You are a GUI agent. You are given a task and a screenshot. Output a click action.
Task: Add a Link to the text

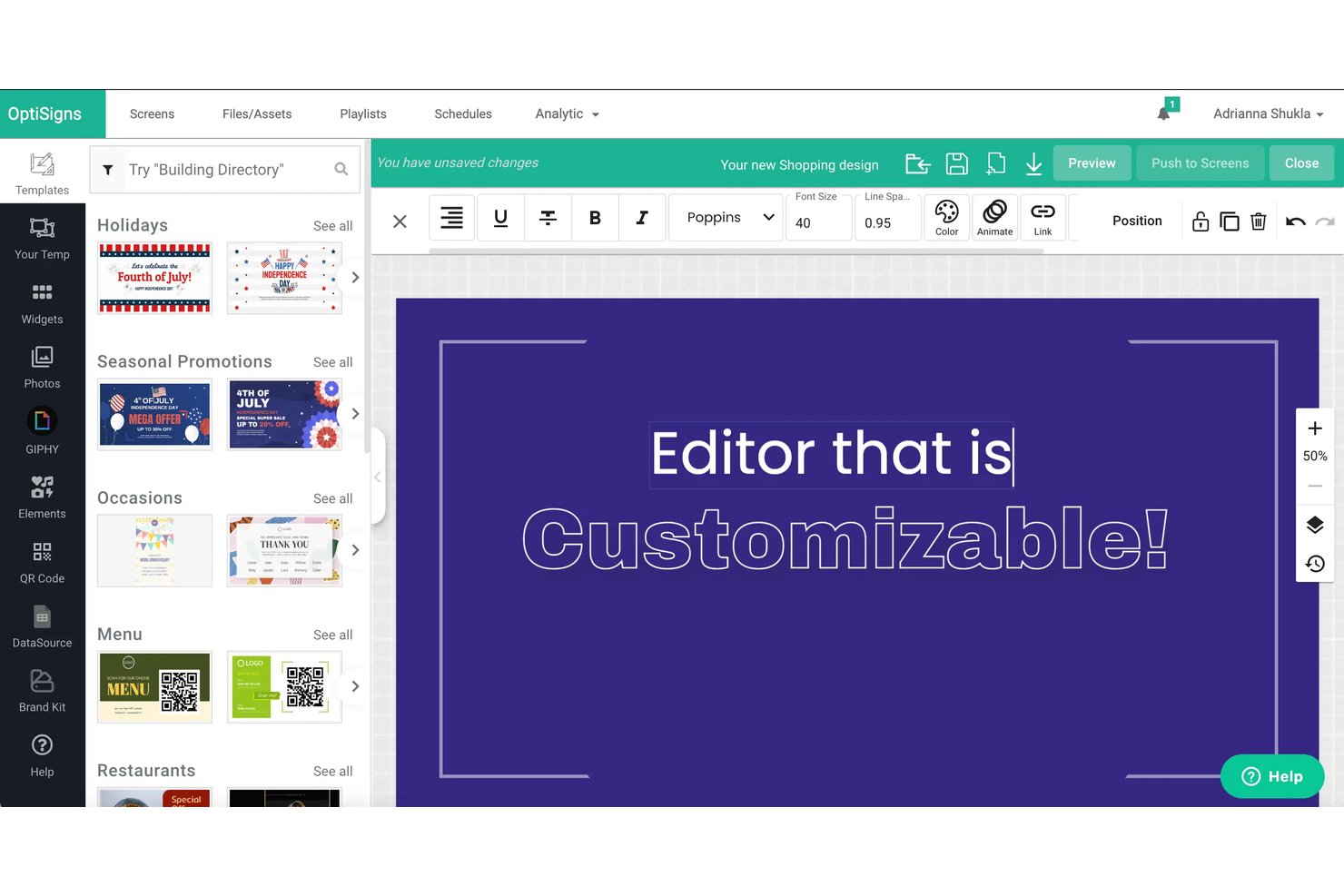coord(1043,218)
